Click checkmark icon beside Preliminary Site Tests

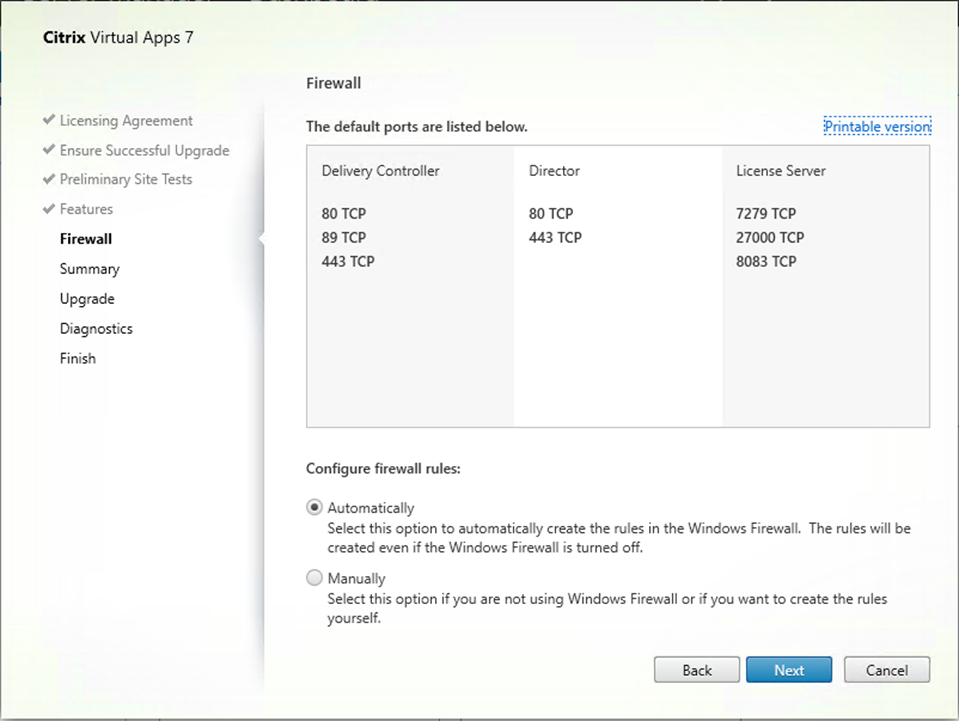pyautogui.click(x=49, y=179)
